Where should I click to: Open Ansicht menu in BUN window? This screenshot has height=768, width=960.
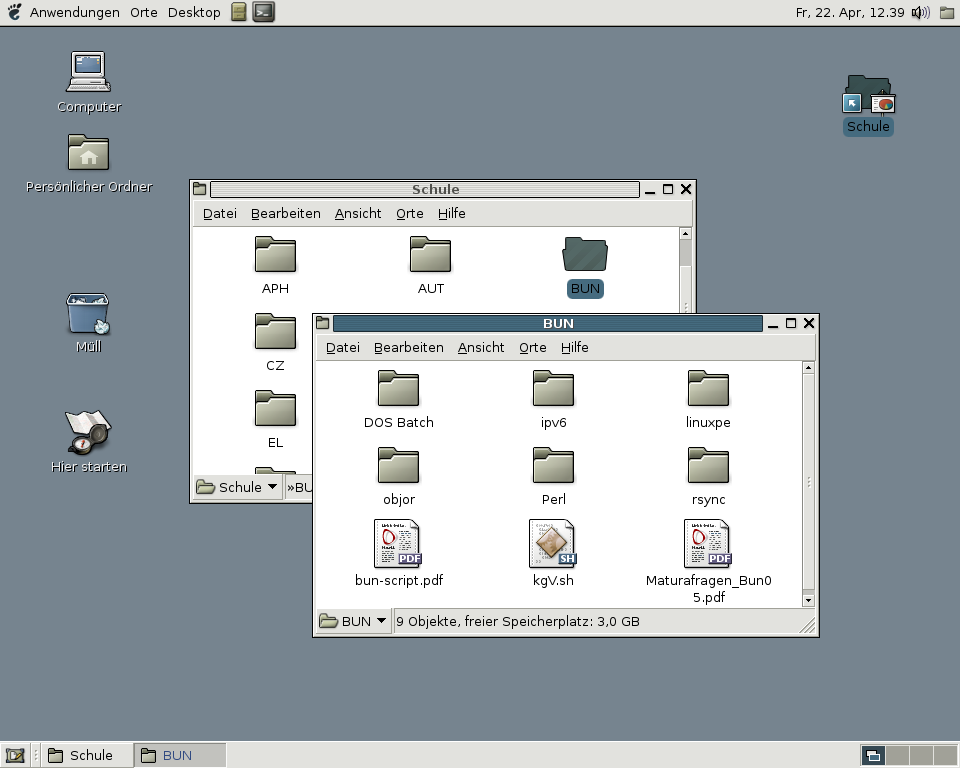click(481, 347)
